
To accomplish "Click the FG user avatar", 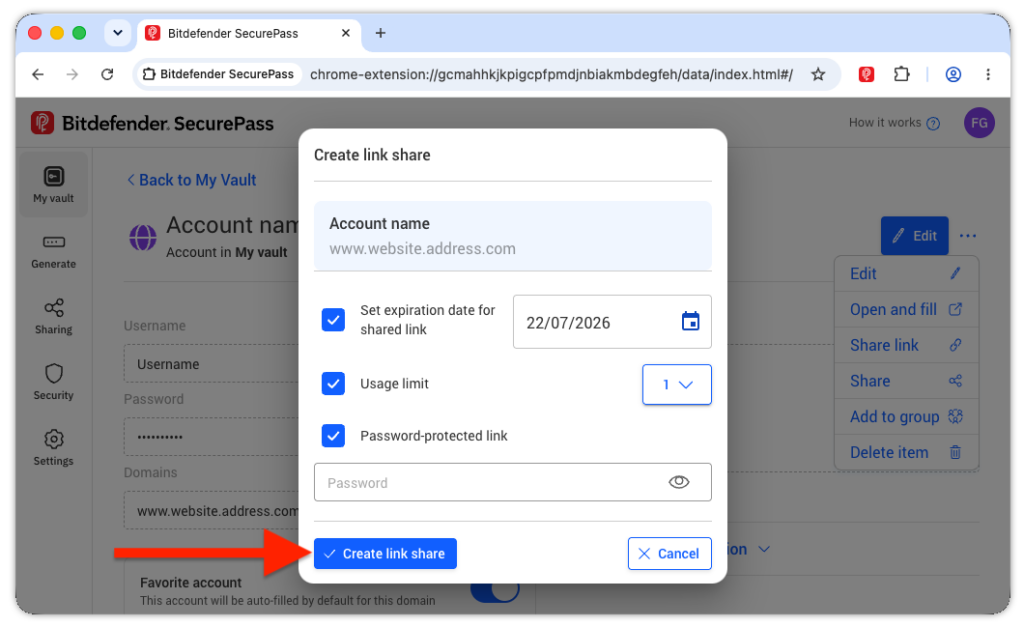I will pos(979,123).
